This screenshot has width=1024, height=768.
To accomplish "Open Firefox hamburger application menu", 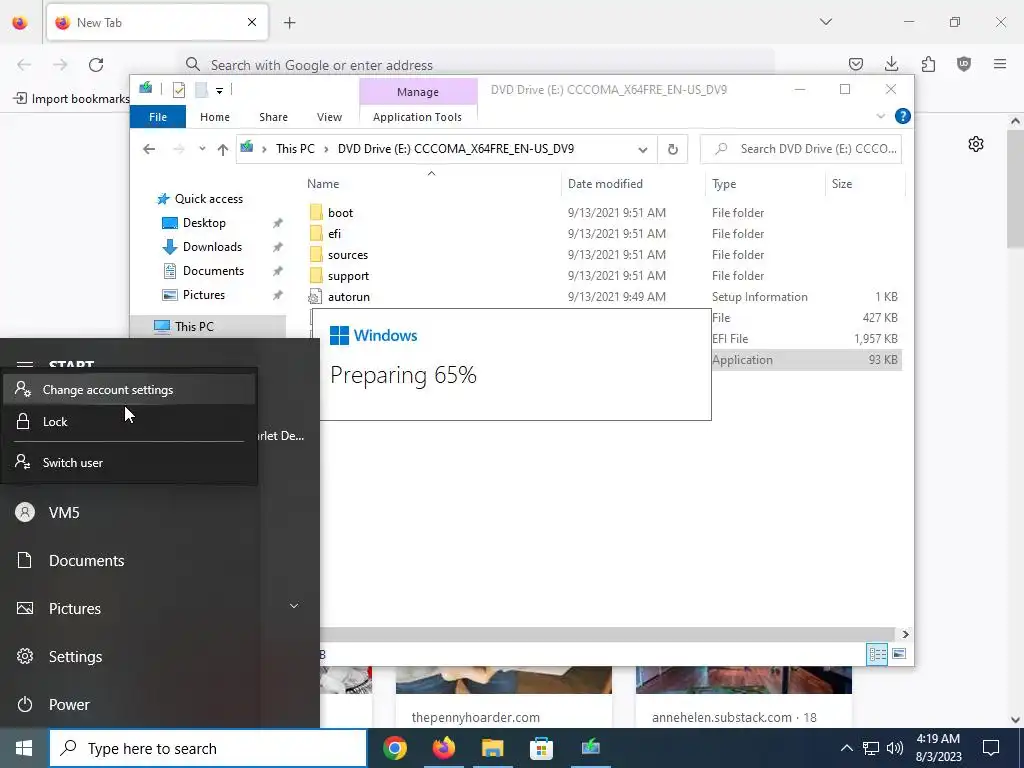I will coord(1000,64).
